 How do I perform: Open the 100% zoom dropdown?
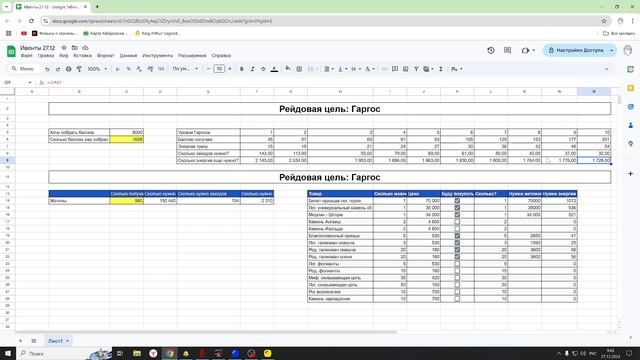(x=97, y=69)
